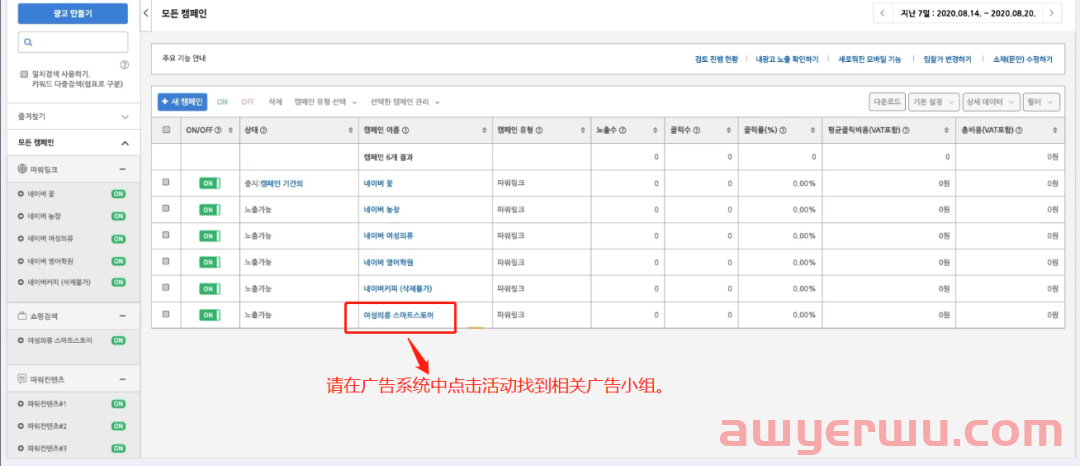Click help icon in 캠페인 이름 column header
Image resolution: width=1080 pixels, height=466 pixels.
point(406,130)
